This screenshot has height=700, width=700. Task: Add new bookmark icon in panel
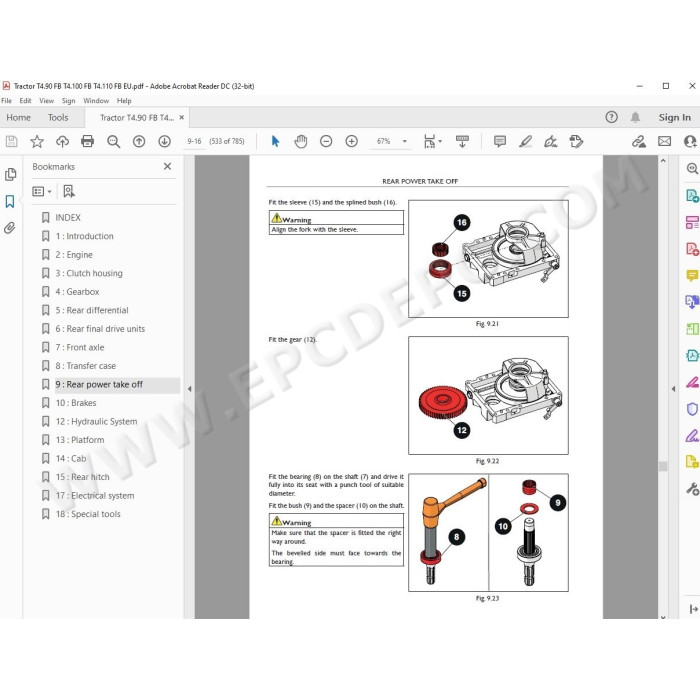pos(69,192)
